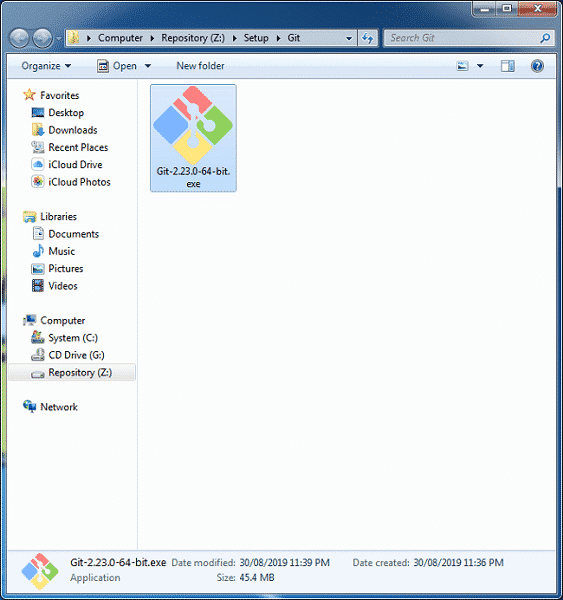Open the Organize menu

point(46,66)
